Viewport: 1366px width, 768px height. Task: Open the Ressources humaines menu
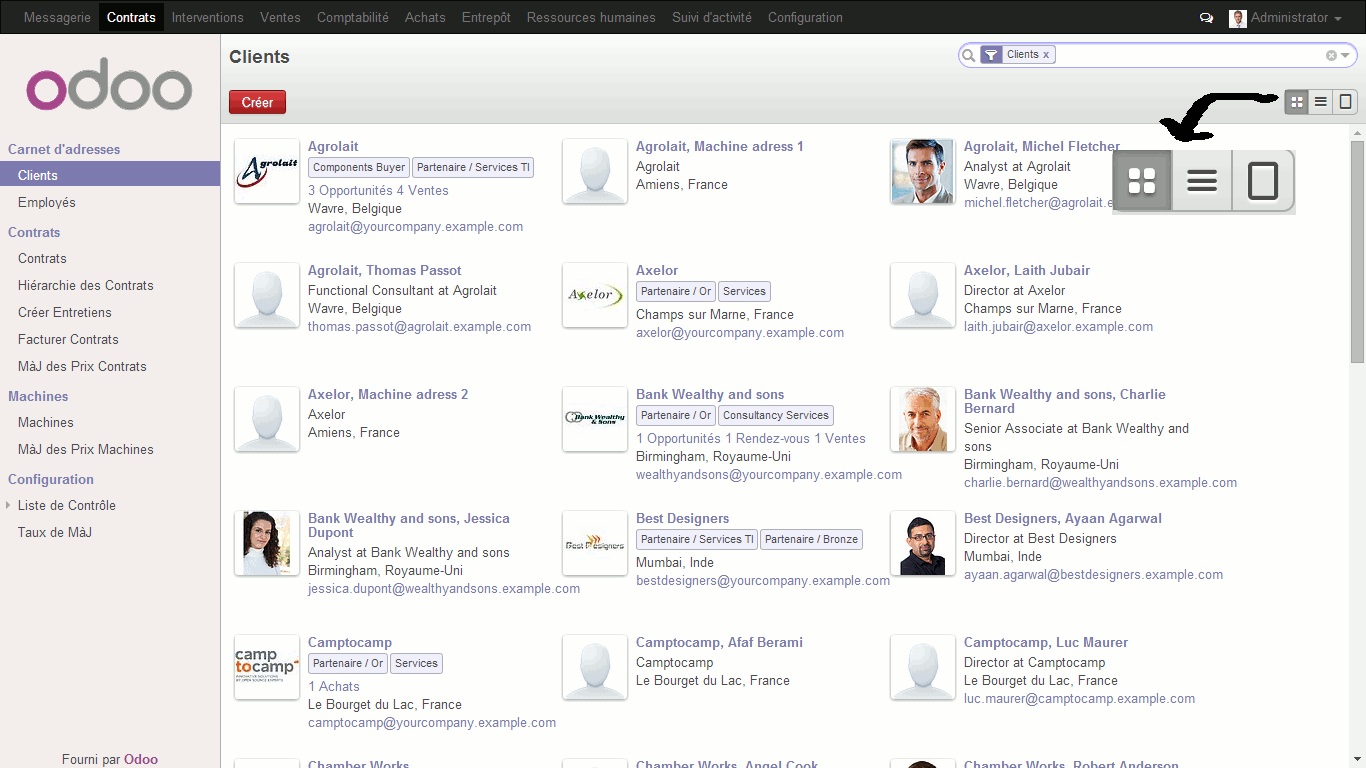point(591,17)
